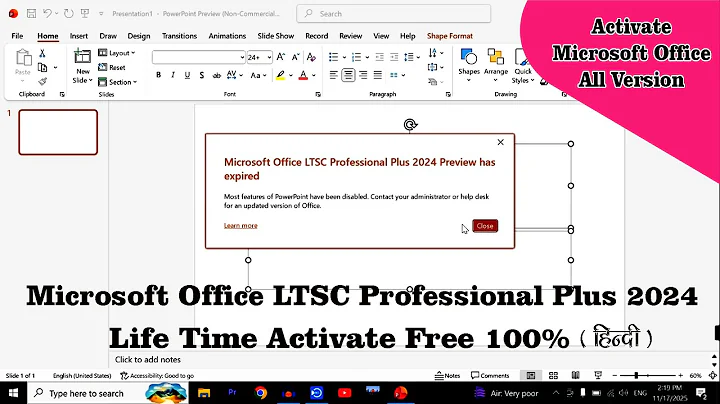Open the Comments pane in status bar
The width and height of the screenshot is (720, 404).
pos(490,376)
